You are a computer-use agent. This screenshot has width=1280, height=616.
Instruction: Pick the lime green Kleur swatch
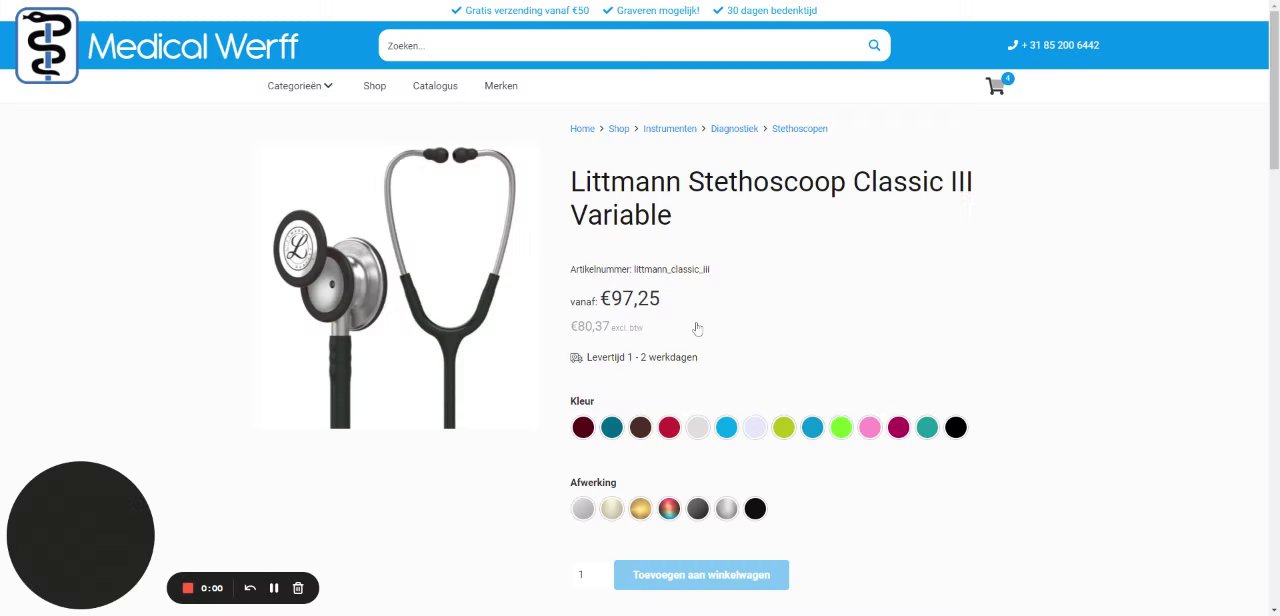tap(841, 428)
